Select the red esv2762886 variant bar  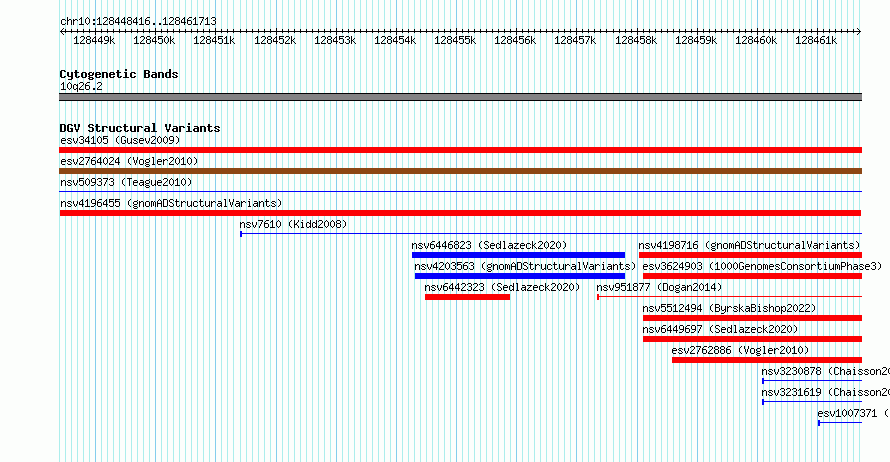[767, 360]
